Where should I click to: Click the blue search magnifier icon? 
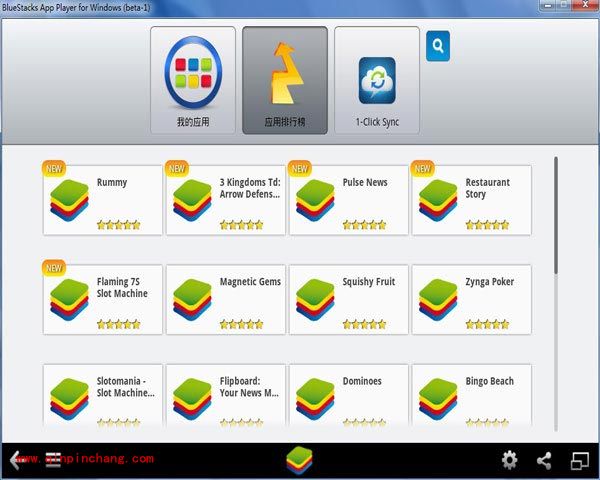(x=438, y=46)
